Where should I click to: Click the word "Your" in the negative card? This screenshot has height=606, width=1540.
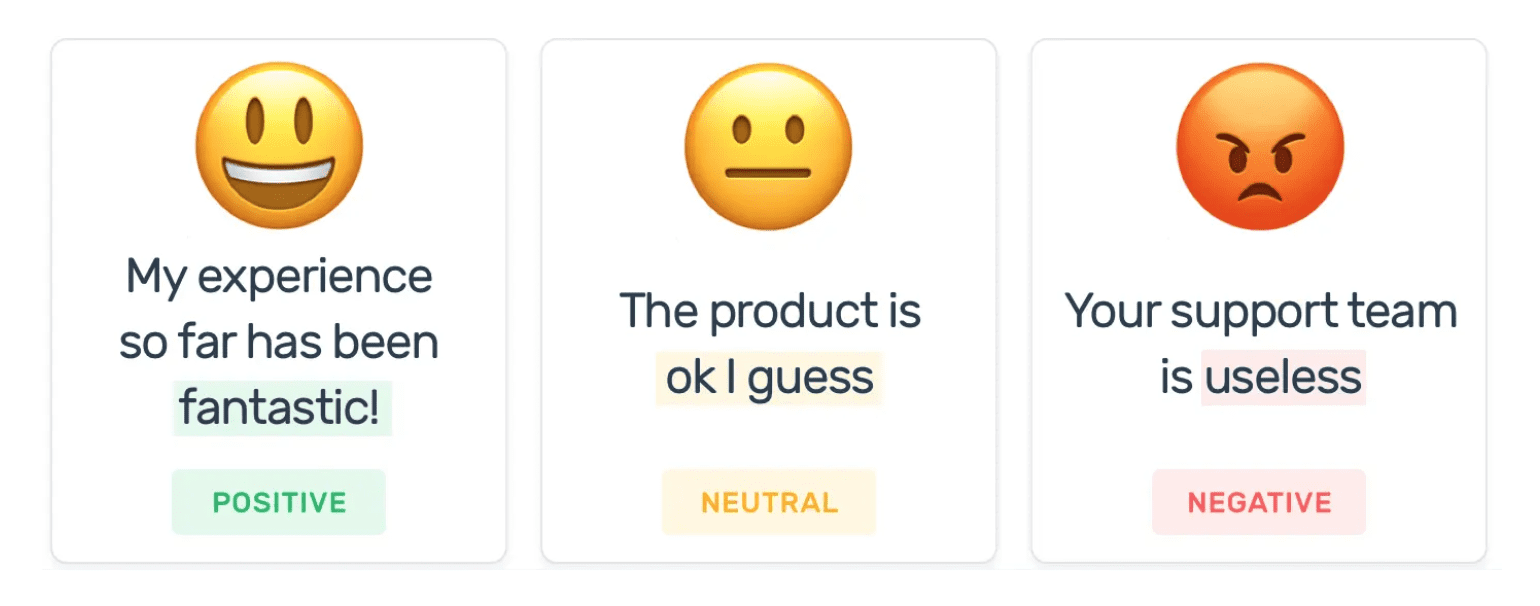pyautogui.click(x=1112, y=311)
